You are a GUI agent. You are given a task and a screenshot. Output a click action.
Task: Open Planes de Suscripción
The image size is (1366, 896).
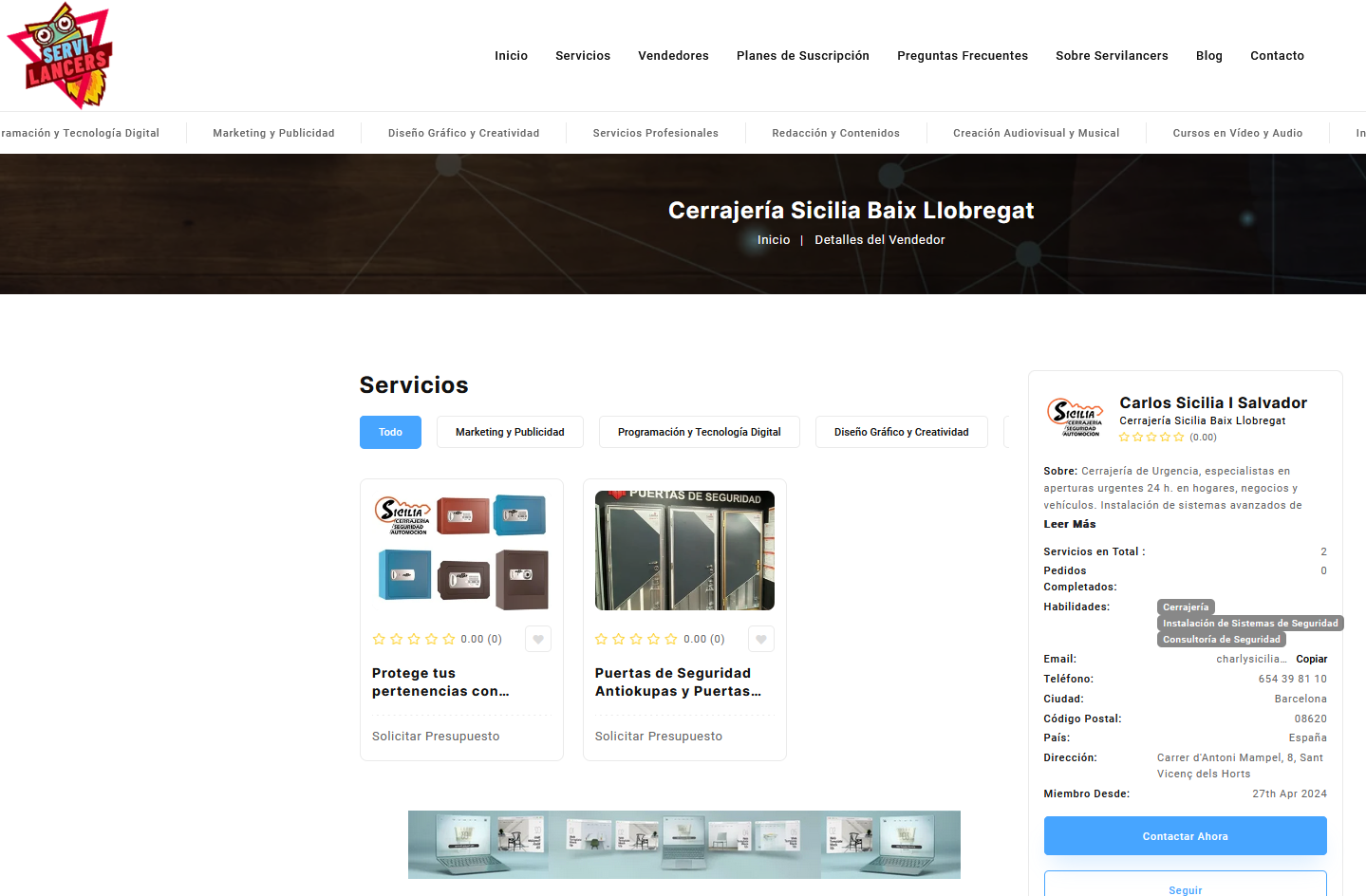(x=803, y=56)
